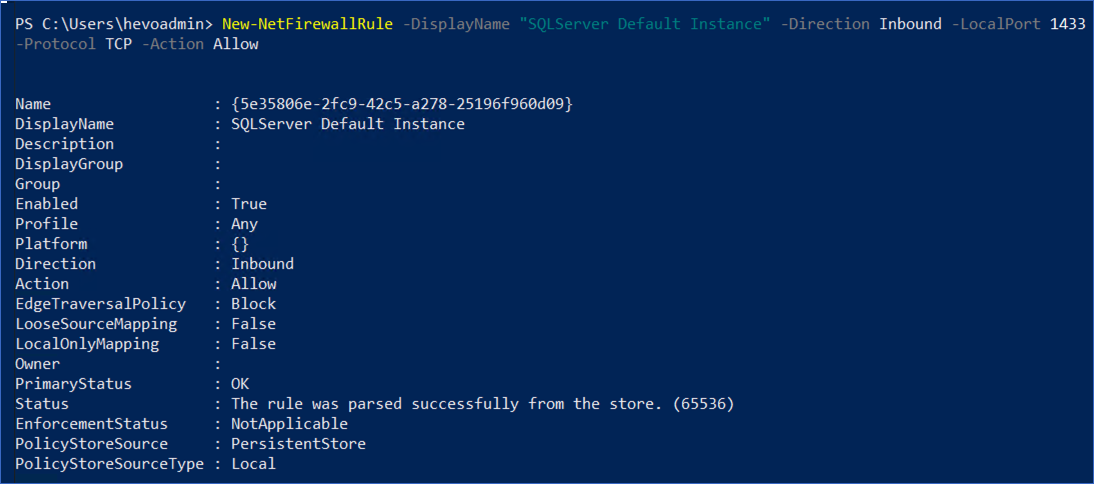Click the TCP value in the command
This screenshot has width=1094, height=484.
pos(118,44)
